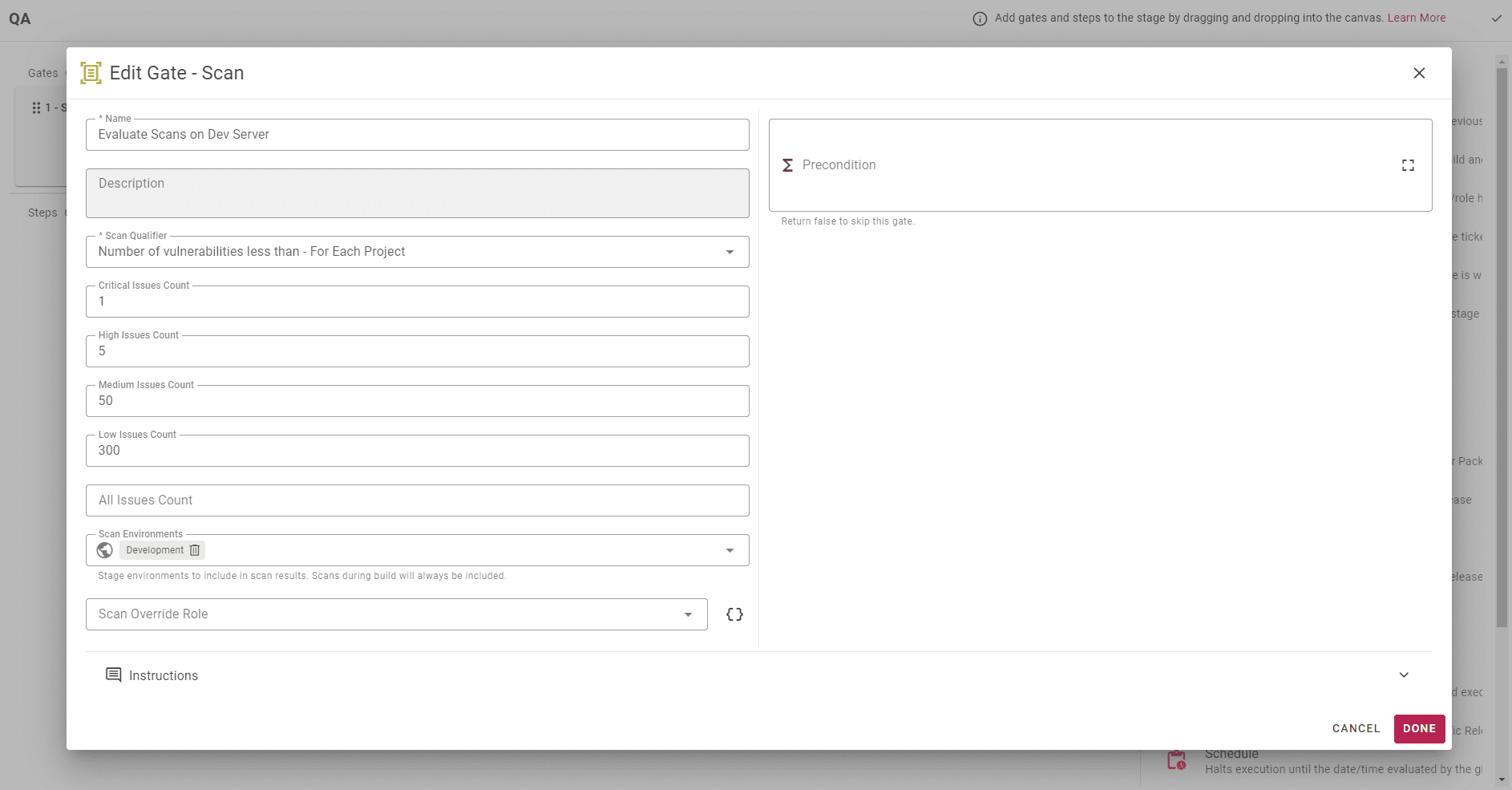Open the Scan Qualifier dropdown
The height and width of the screenshot is (790, 1512).
729,251
